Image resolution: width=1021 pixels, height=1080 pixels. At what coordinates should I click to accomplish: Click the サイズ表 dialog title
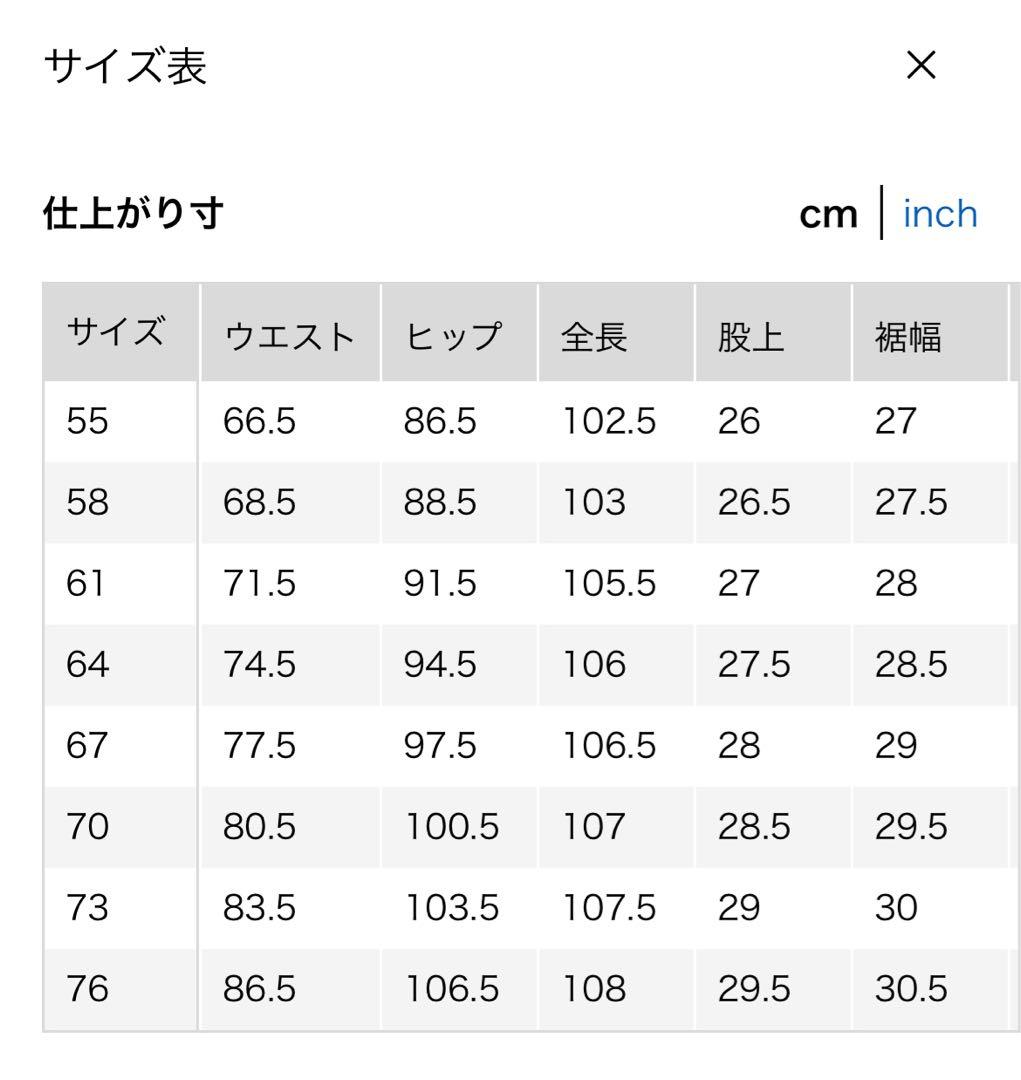[x=125, y=66]
